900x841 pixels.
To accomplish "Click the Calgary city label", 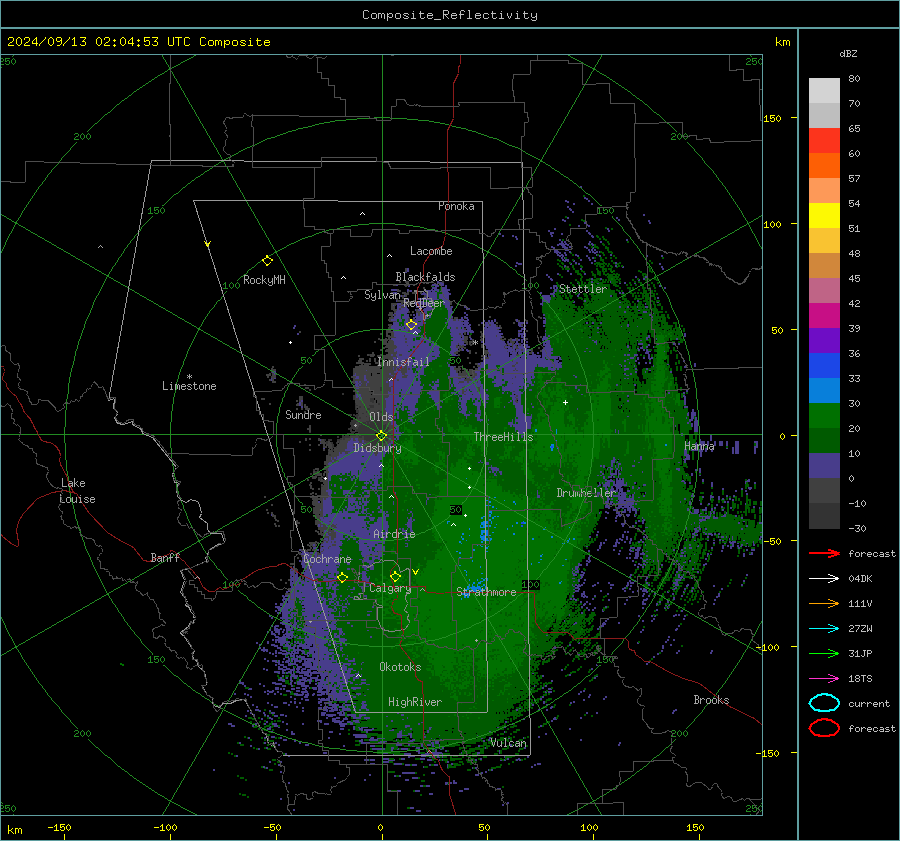I will click(x=390, y=588).
